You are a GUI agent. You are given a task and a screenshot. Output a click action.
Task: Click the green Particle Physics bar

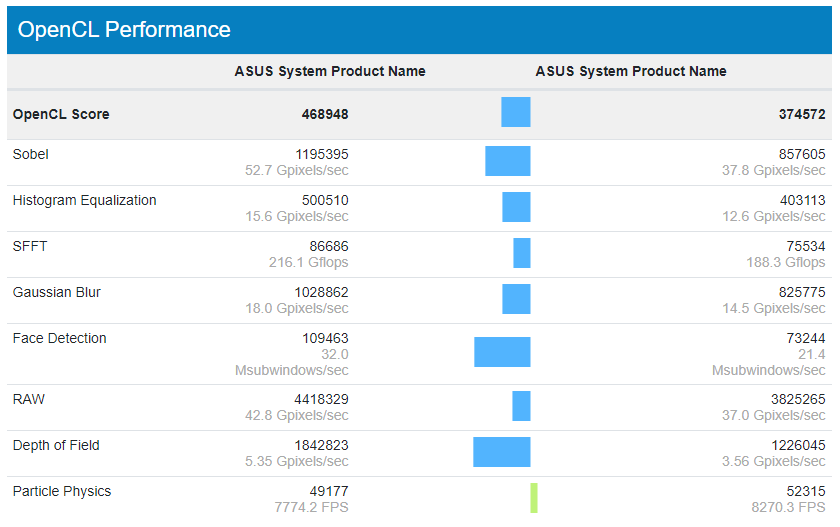tap(534, 498)
